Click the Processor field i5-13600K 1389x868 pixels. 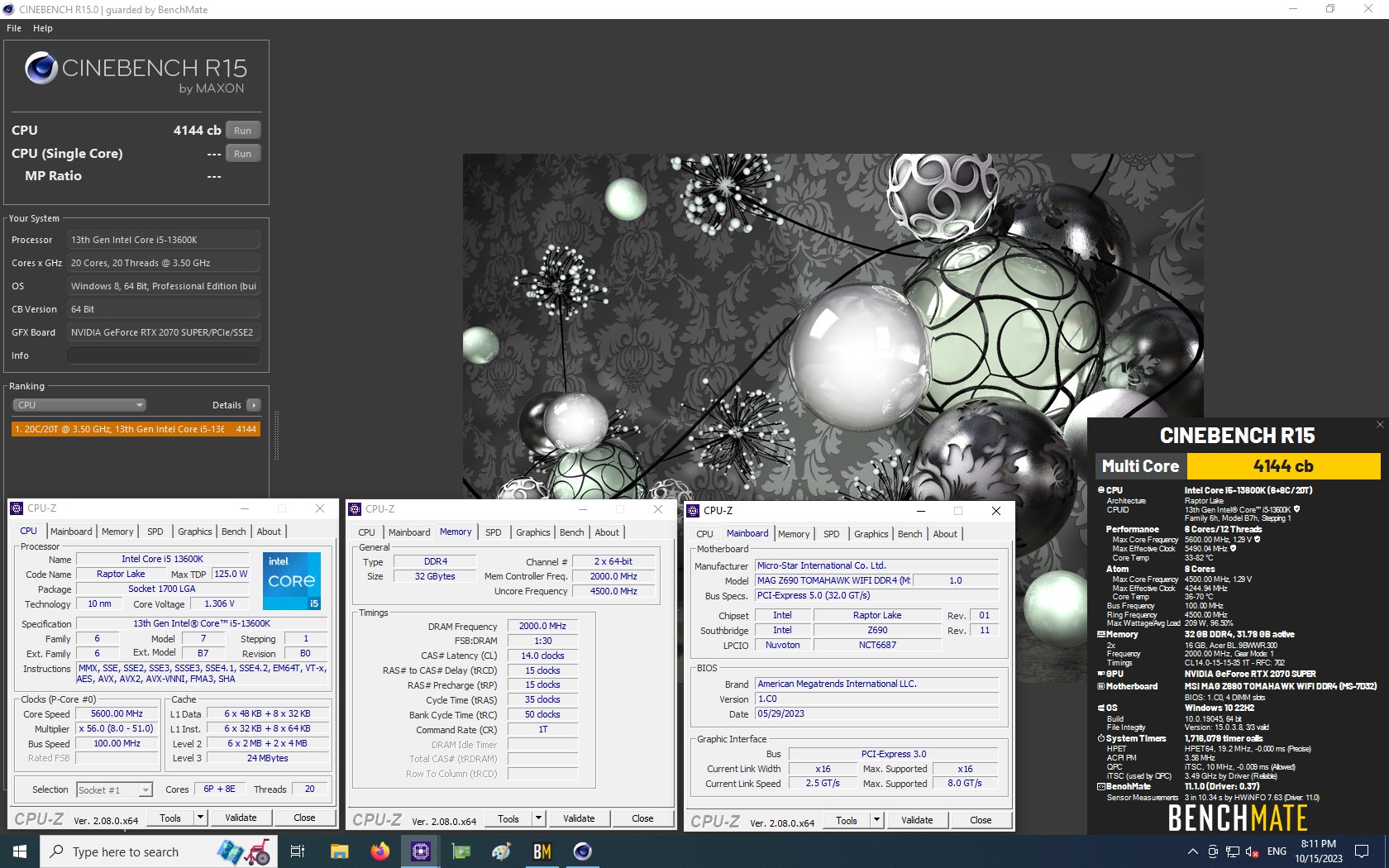(x=164, y=240)
